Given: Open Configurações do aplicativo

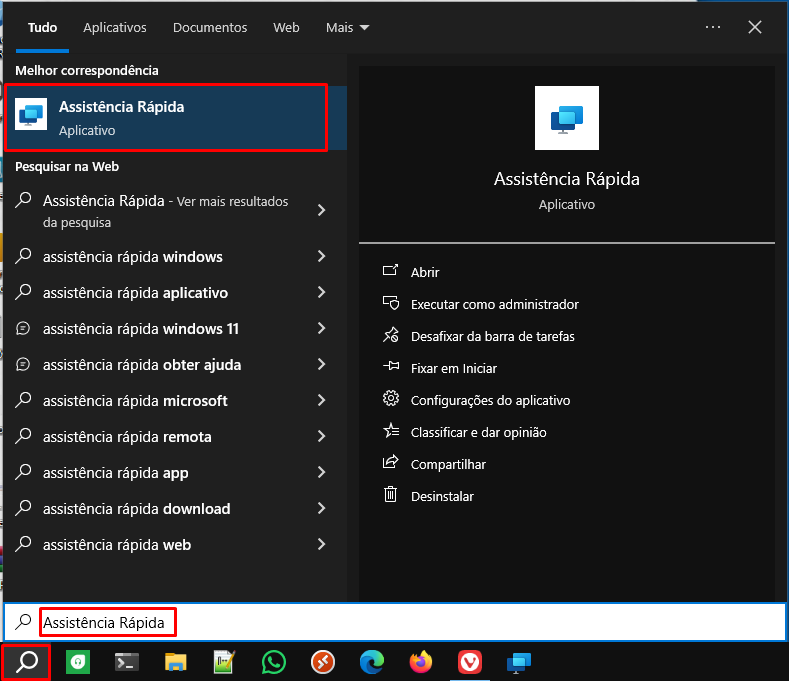Looking at the screenshot, I should 491,400.
